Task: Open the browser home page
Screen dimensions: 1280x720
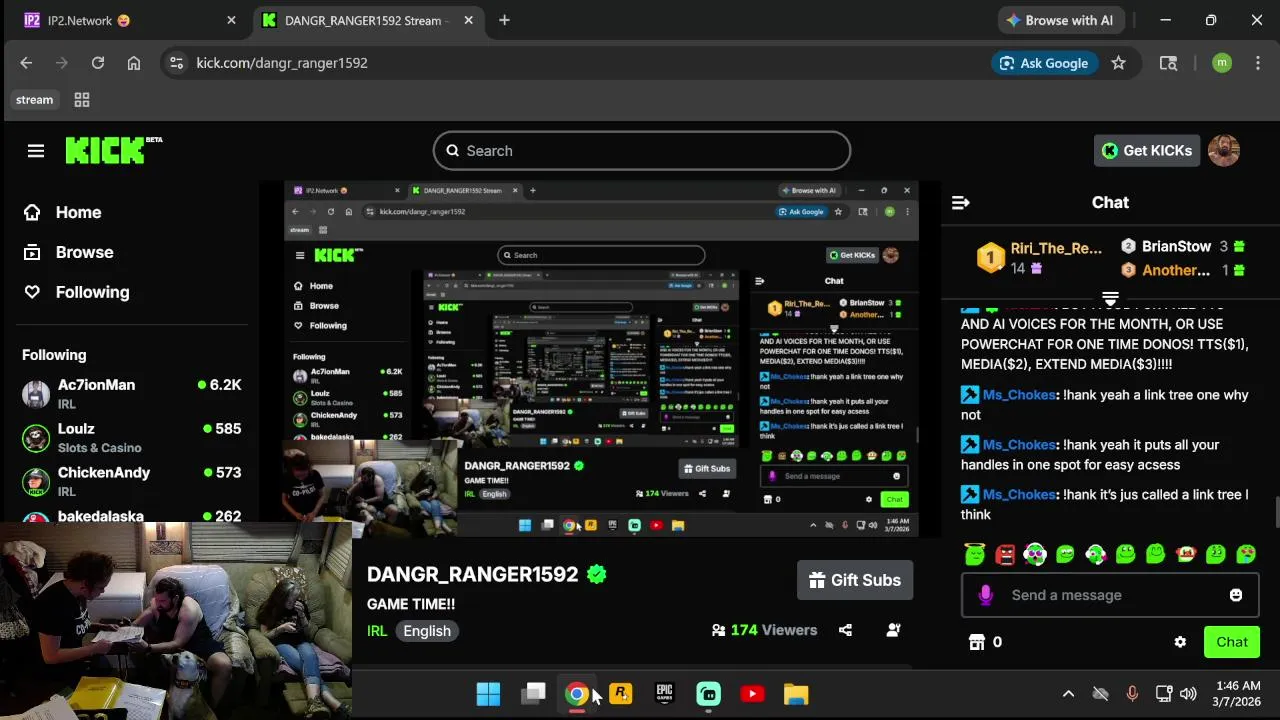Action: click(134, 63)
